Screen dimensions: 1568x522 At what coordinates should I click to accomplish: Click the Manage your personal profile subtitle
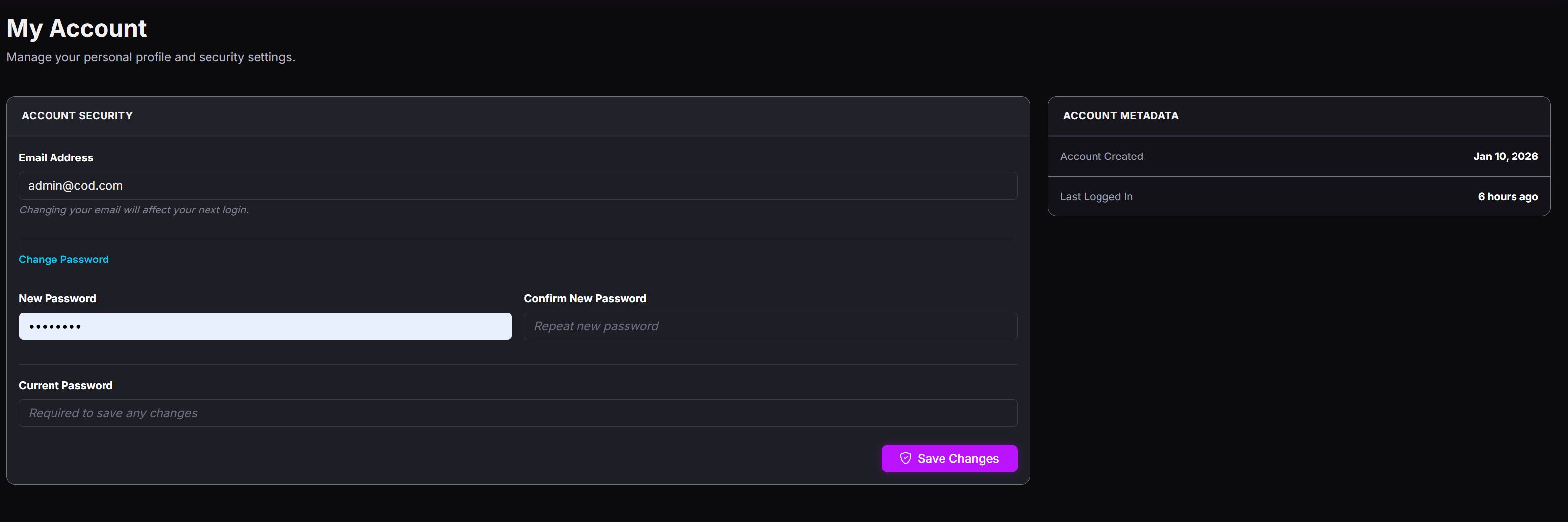click(x=151, y=57)
